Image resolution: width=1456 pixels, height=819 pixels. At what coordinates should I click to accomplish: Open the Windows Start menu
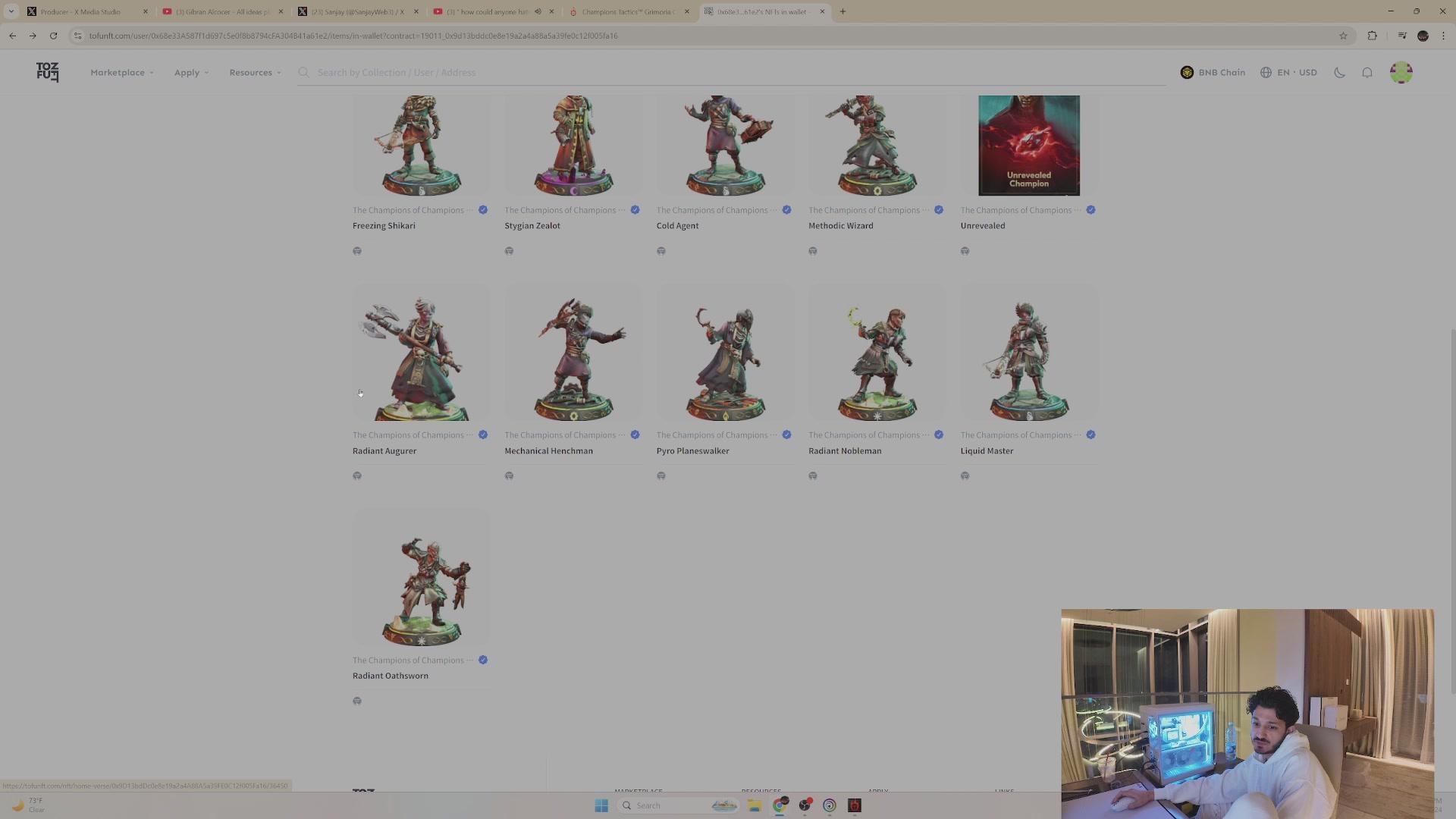coord(601,805)
